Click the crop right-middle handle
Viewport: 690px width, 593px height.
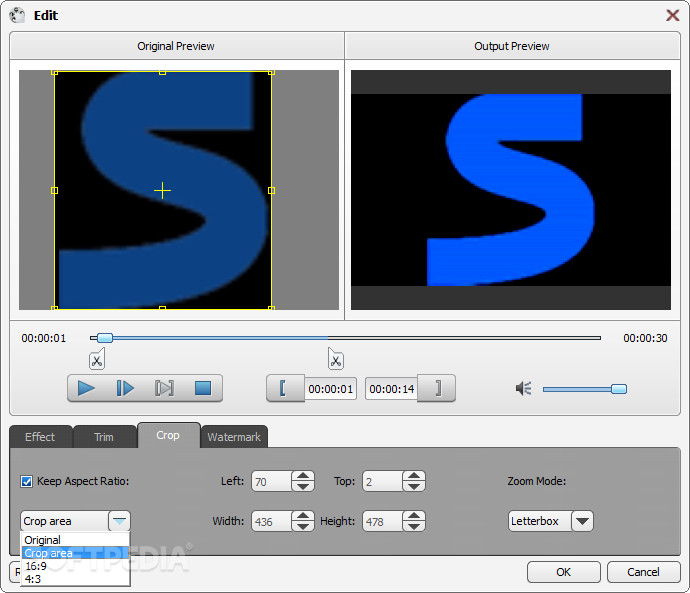(x=271, y=190)
